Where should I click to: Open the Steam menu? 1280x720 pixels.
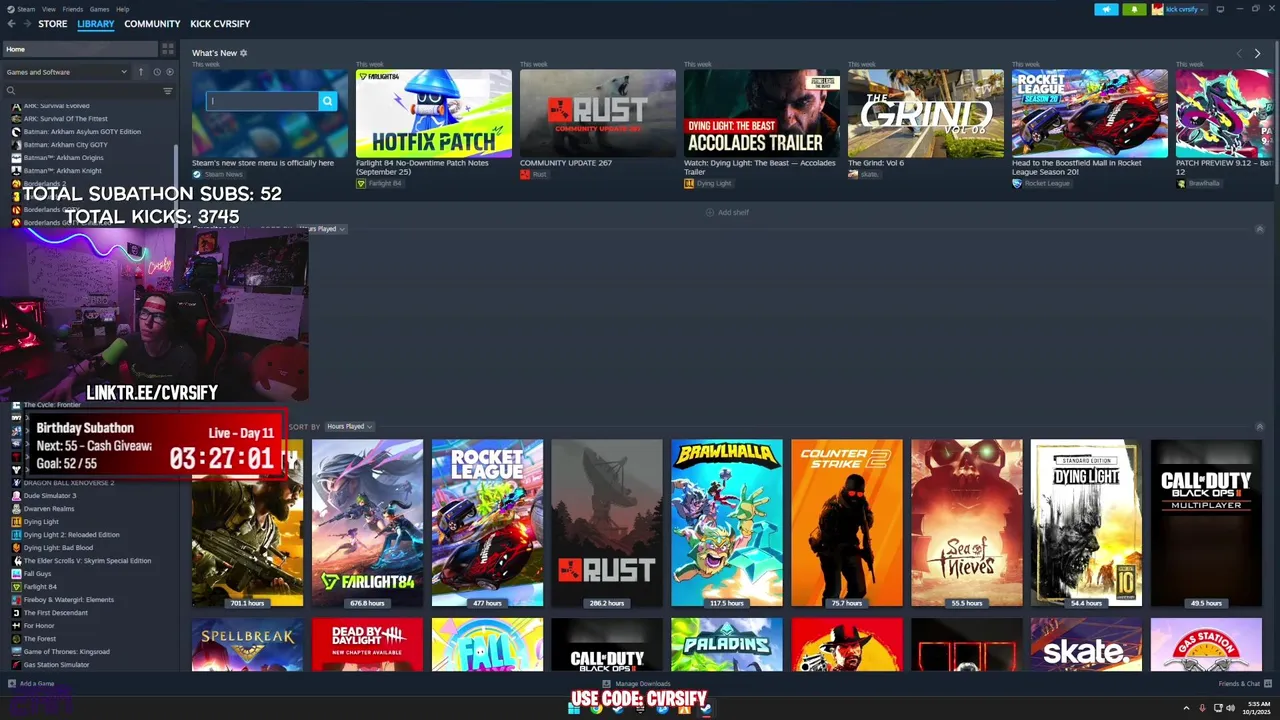coord(26,9)
